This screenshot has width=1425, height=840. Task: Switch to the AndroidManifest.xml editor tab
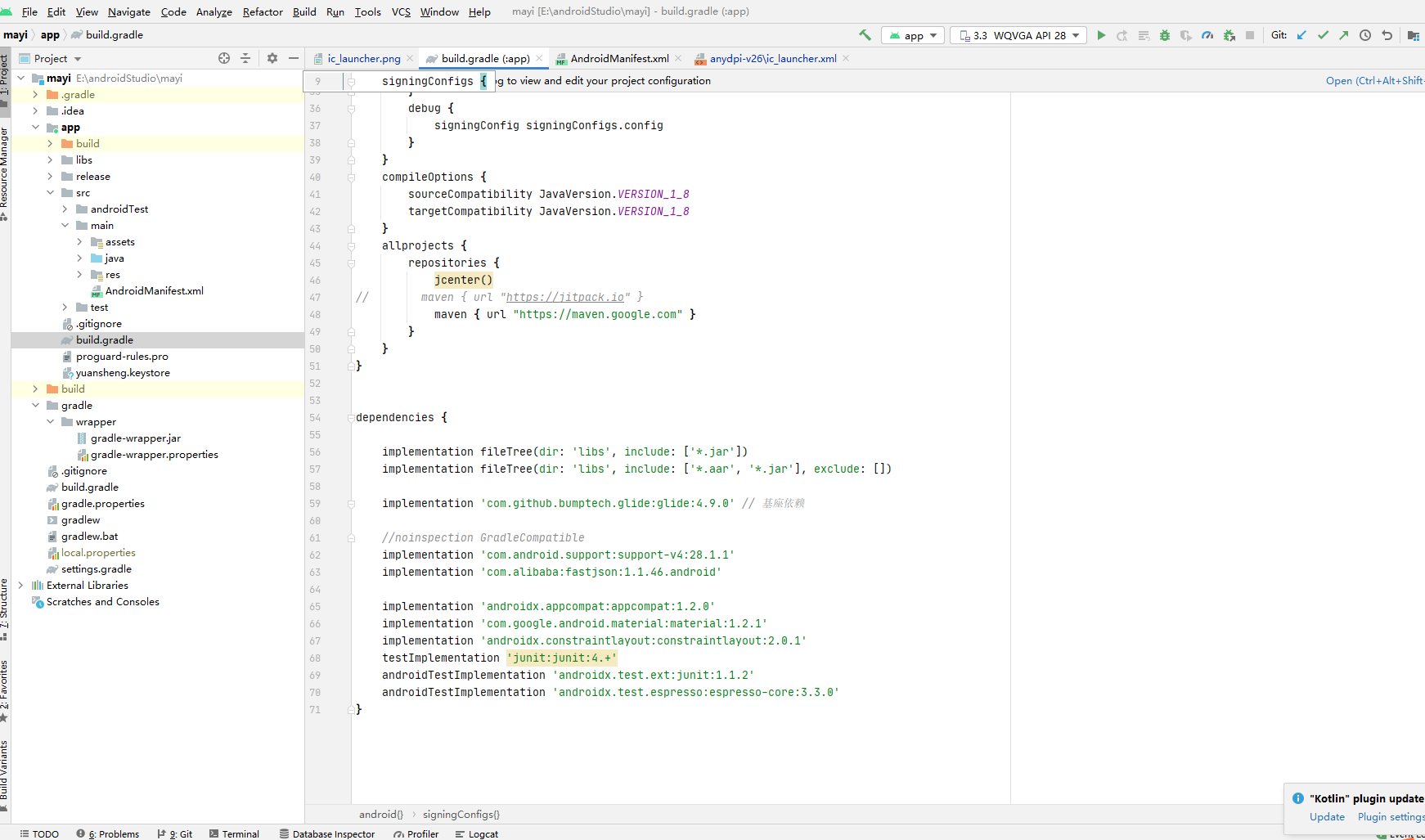pyautogui.click(x=619, y=58)
